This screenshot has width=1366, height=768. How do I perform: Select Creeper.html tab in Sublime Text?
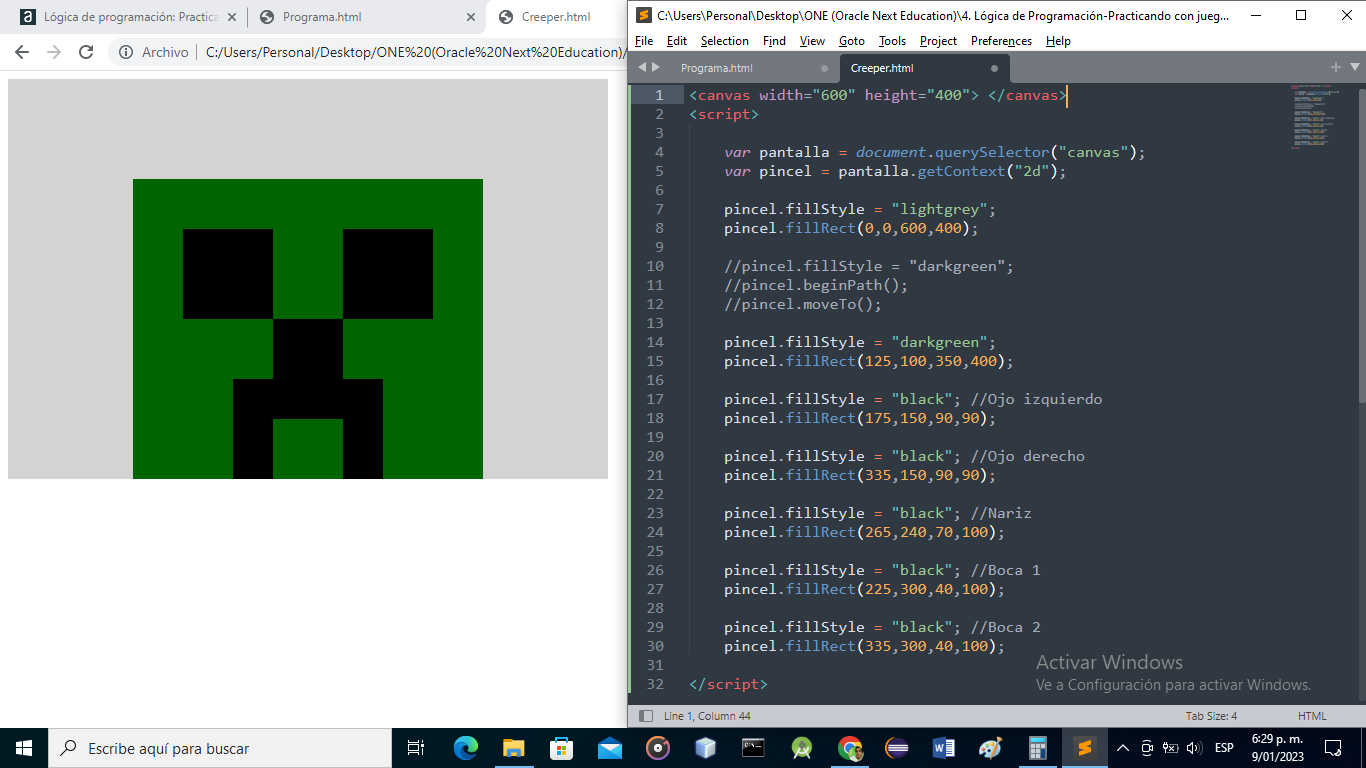click(x=882, y=68)
